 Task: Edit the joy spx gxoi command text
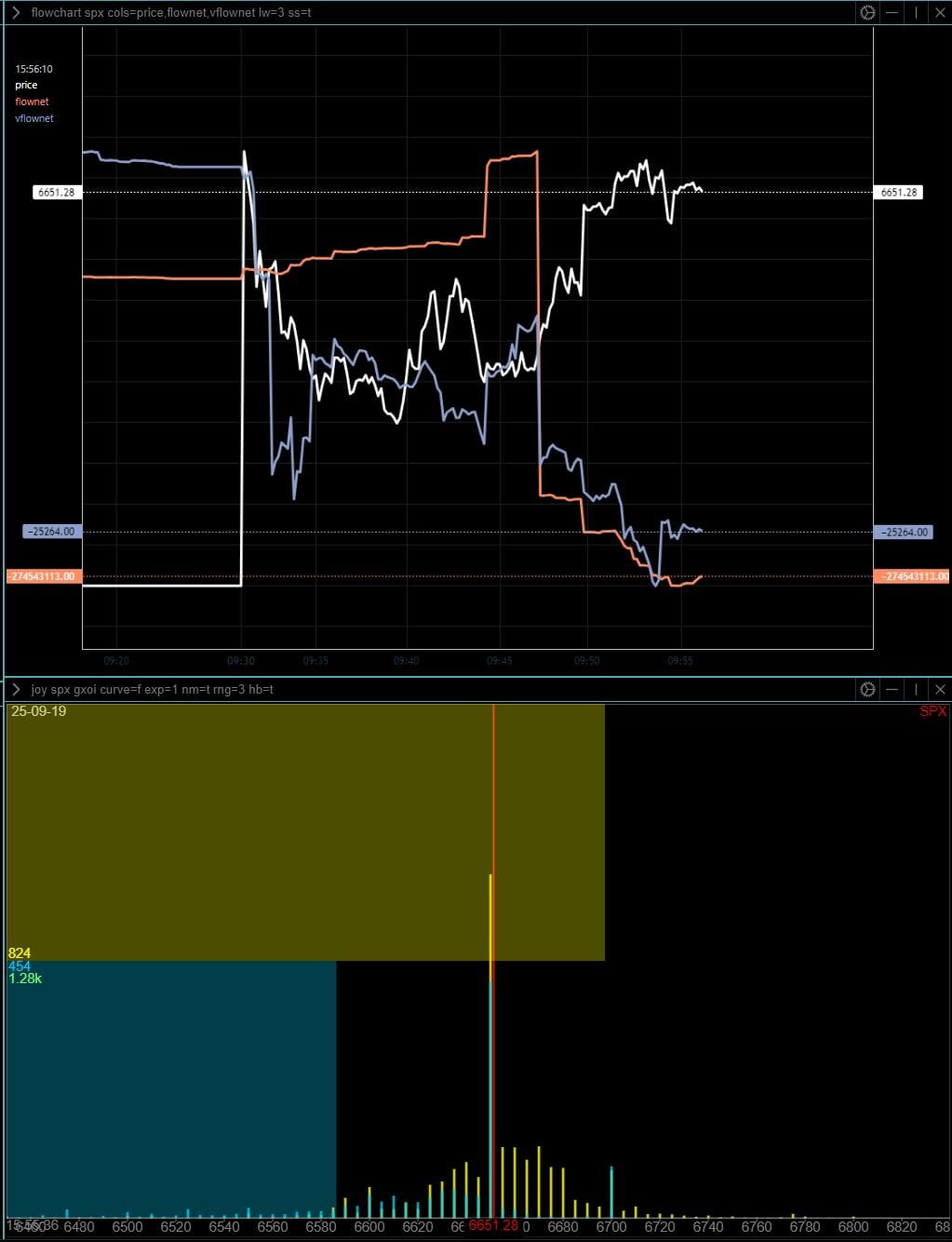[152, 689]
